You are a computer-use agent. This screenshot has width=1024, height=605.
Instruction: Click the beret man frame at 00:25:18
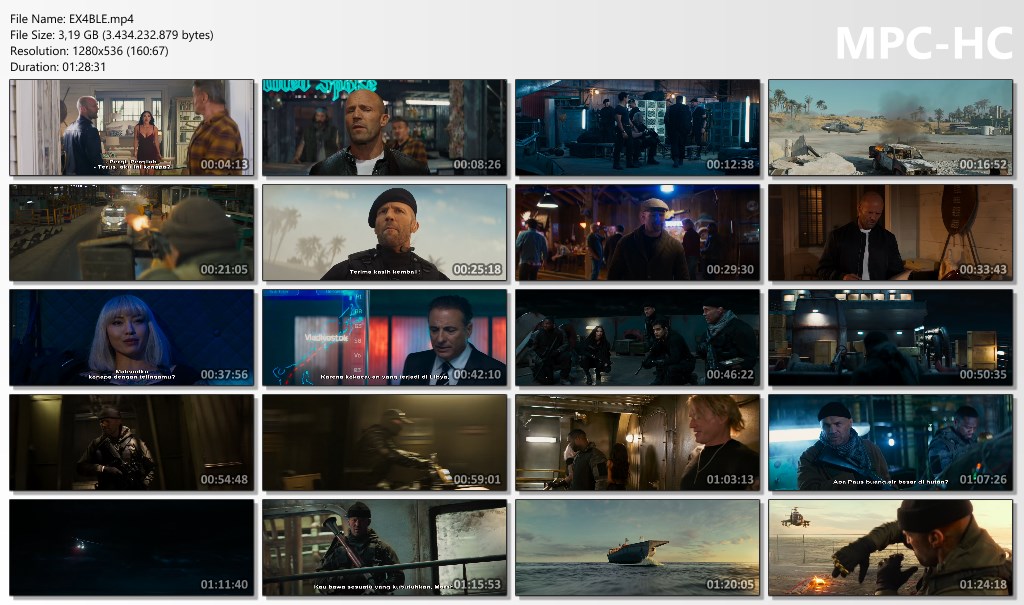385,233
